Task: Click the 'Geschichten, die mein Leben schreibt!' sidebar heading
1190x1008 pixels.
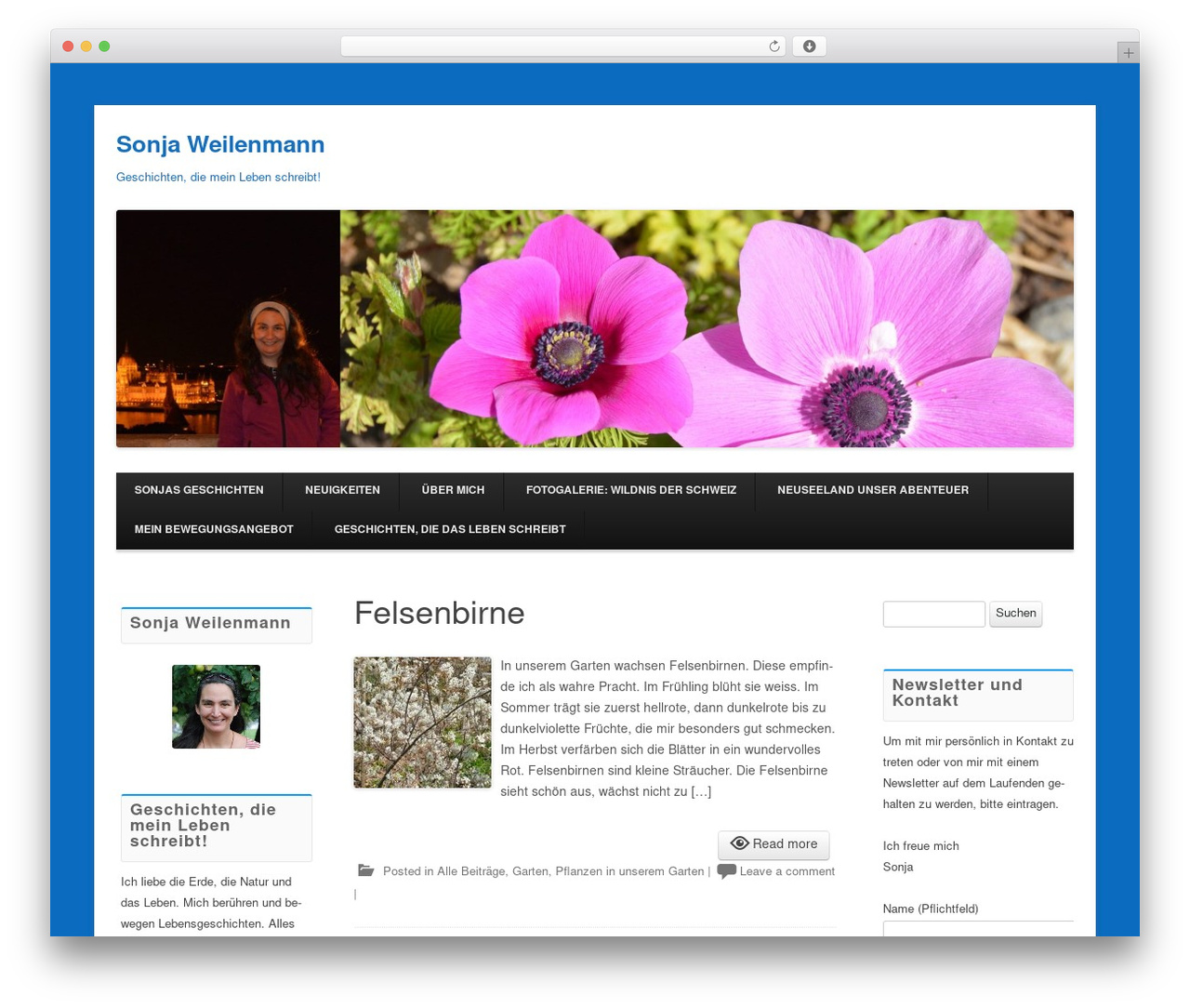Action: pos(203,826)
